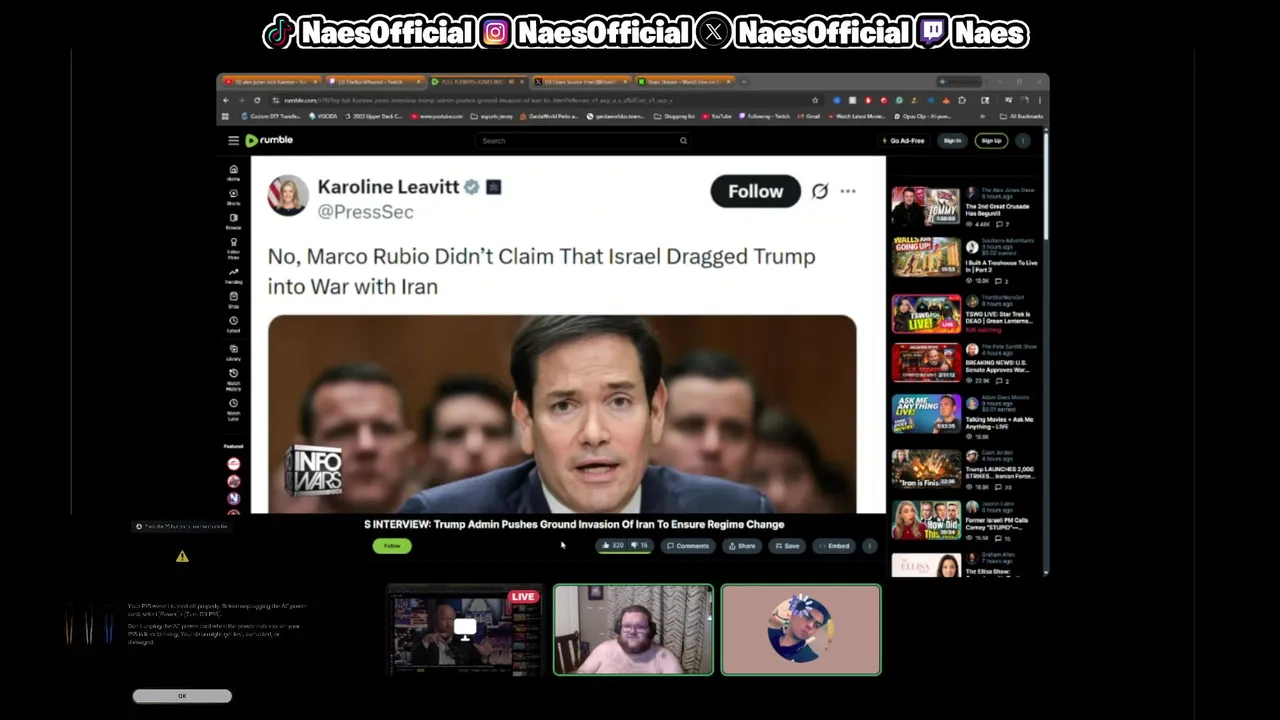Open the tweet's three-dot more menu

[848, 191]
